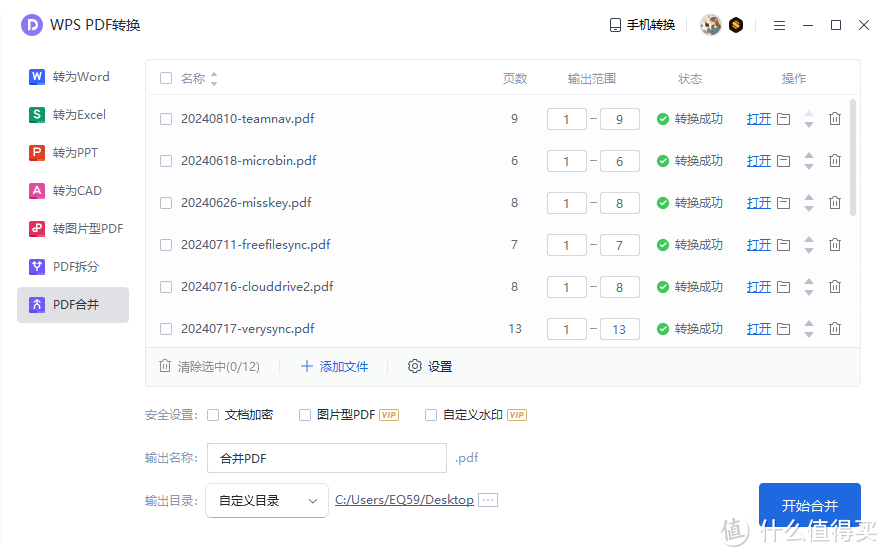887x557 pixels.
Task: Click 清除选中(0/12) button text
Action: [x=219, y=366]
